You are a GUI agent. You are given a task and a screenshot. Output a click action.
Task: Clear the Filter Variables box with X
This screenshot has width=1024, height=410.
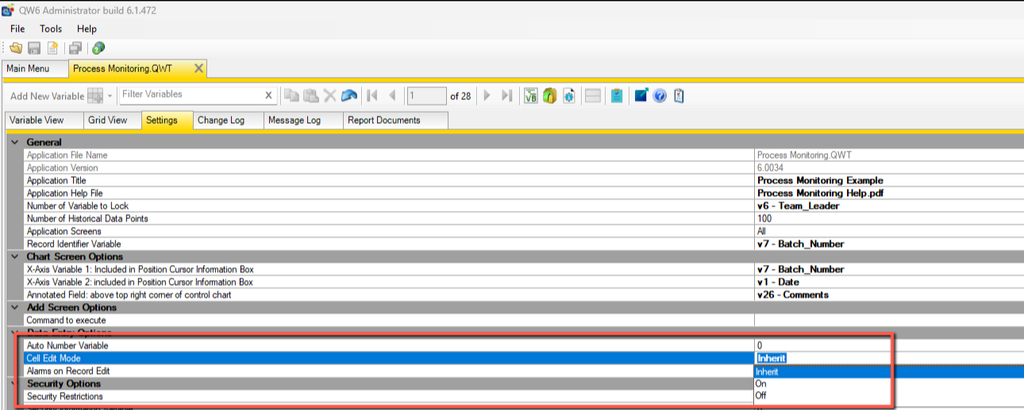(x=268, y=95)
